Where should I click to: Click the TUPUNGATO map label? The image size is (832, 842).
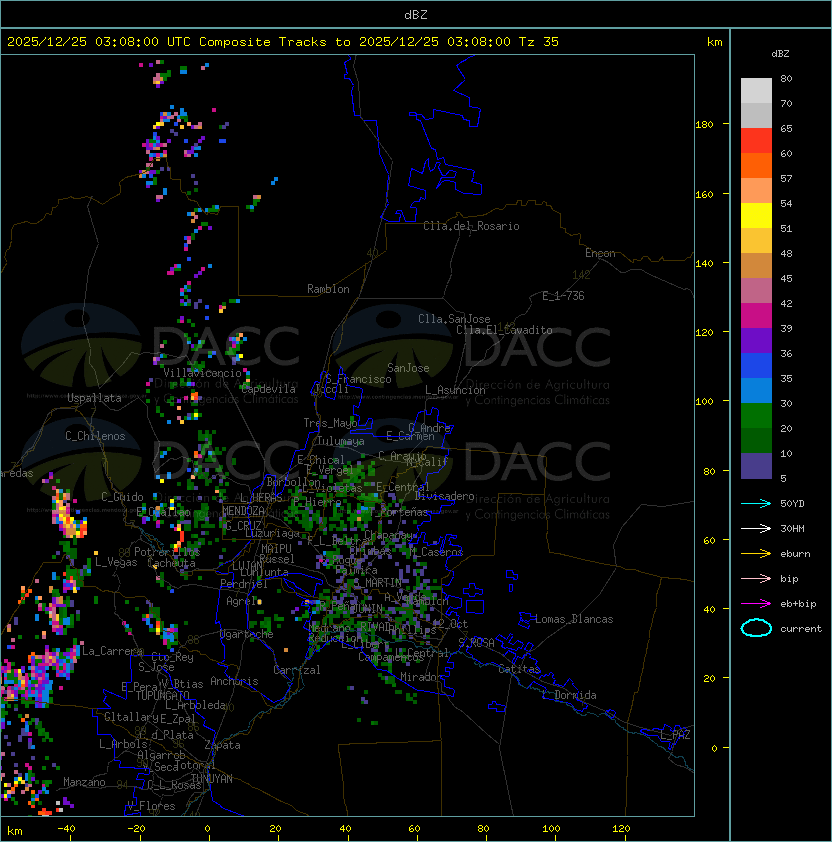162,695
